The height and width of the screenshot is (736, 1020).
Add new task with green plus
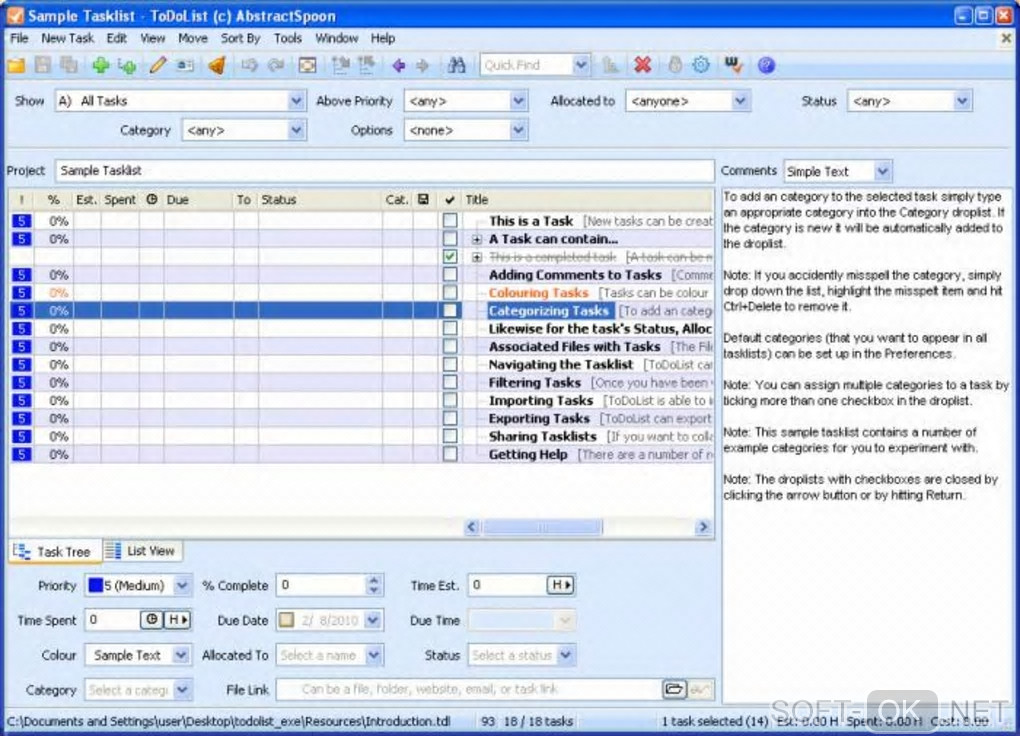pyautogui.click(x=100, y=65)
